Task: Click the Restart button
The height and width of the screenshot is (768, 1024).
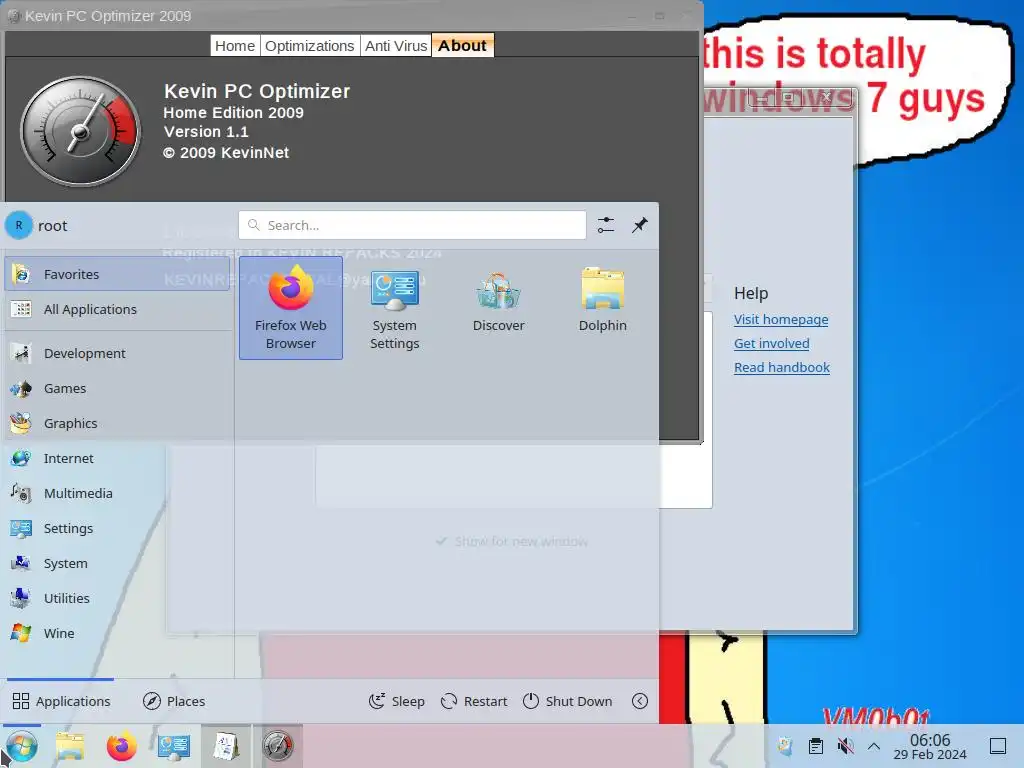Action: (474, 701)
